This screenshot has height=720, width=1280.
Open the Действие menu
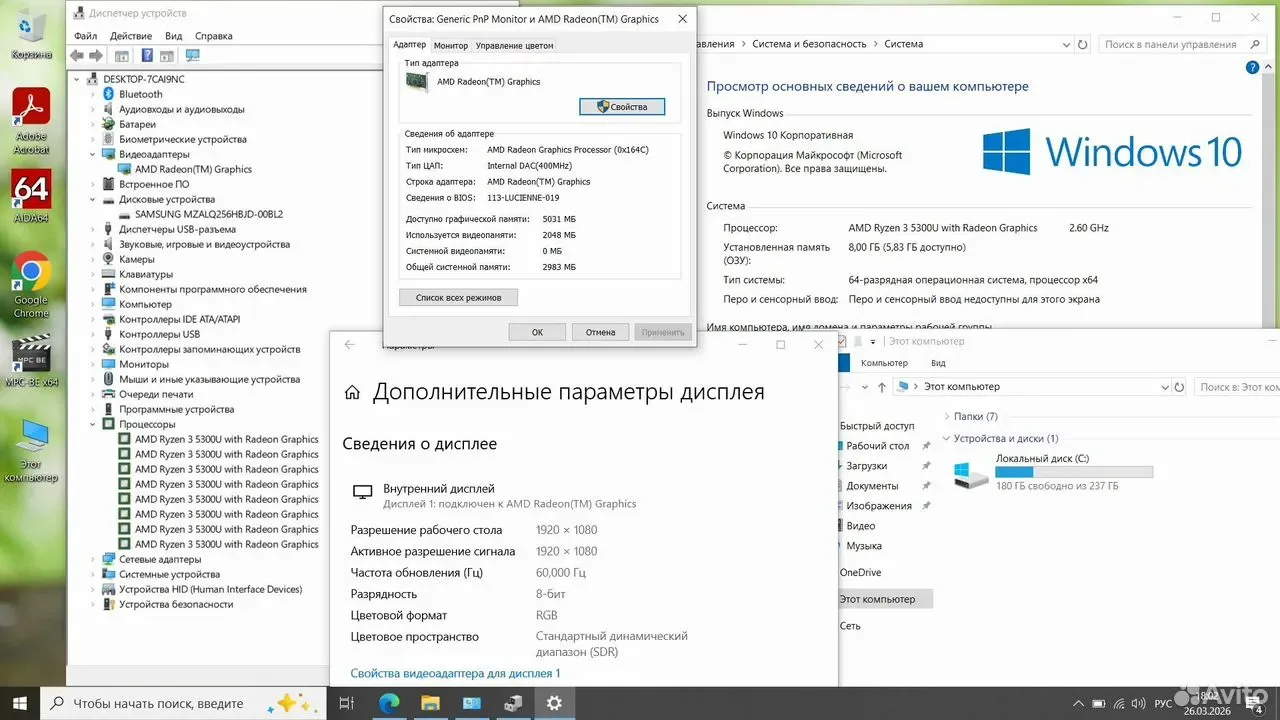point(130,36)
